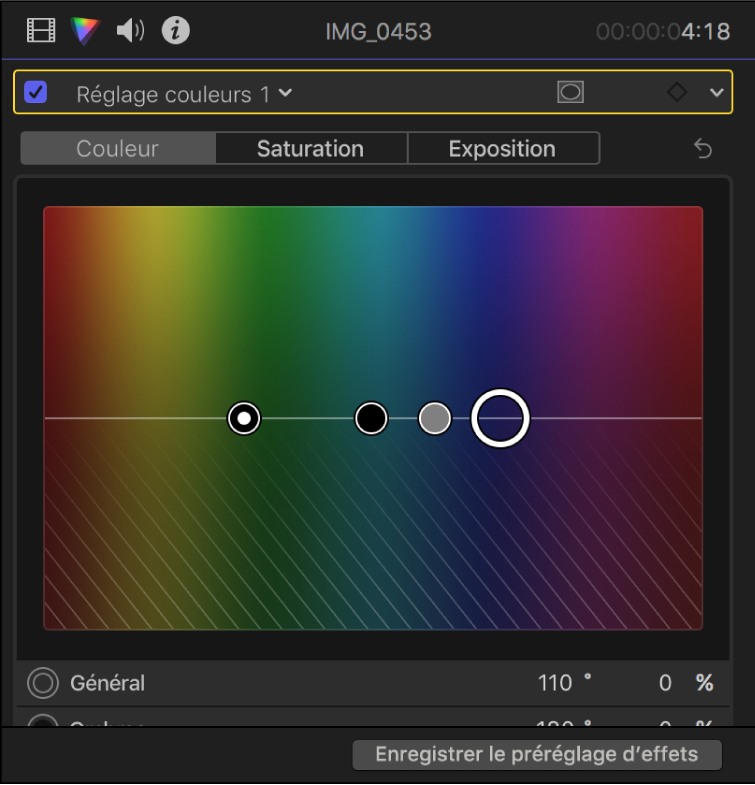Select the white-dotted highlights color puck
755x785 pixels.
click(x=244, y=418)
